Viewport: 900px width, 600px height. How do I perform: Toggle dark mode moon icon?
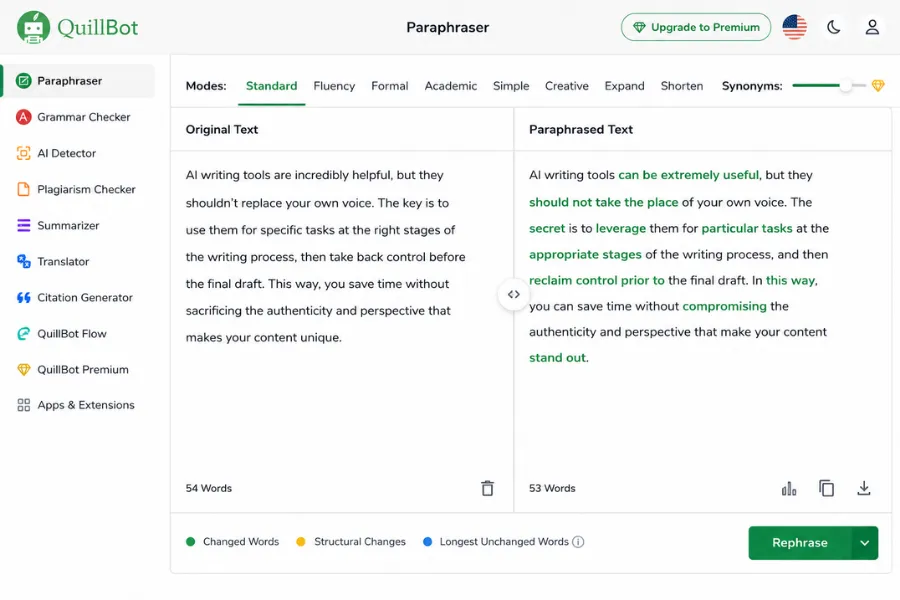(833, 27)
